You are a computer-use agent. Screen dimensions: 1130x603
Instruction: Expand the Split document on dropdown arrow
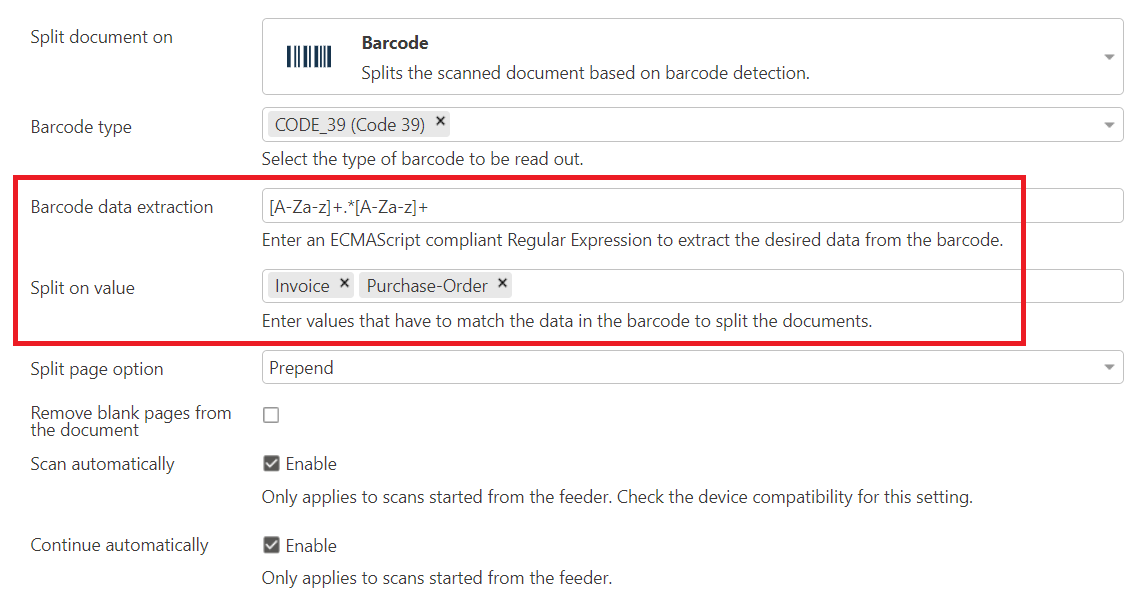tap(1109, 57)
